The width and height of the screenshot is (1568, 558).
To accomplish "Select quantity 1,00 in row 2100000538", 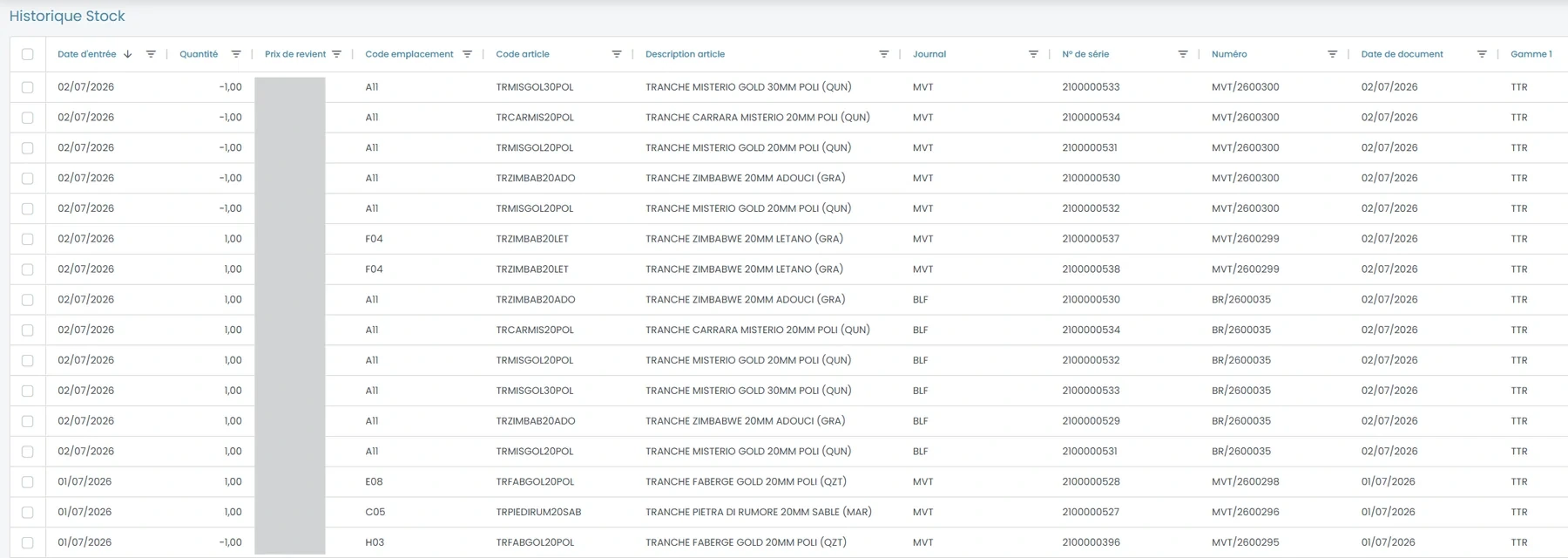I will coord(233,269).
